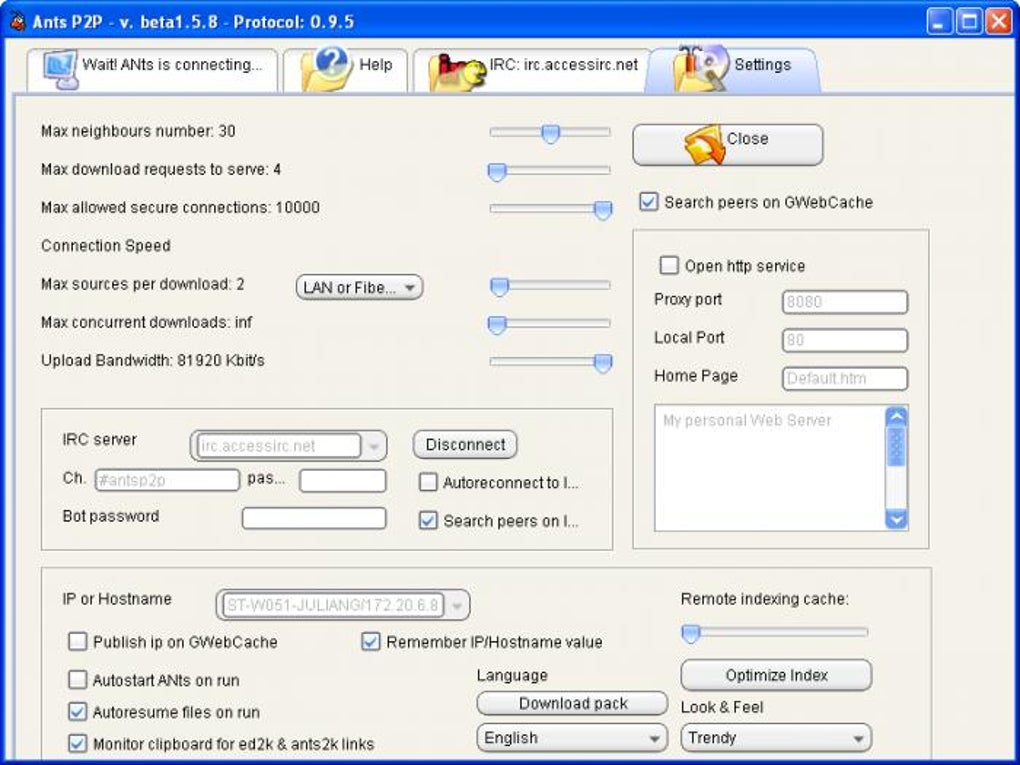The image size is (1020, 765).
Task: Enable Autostart ANts on run
Action: (77, 680)
